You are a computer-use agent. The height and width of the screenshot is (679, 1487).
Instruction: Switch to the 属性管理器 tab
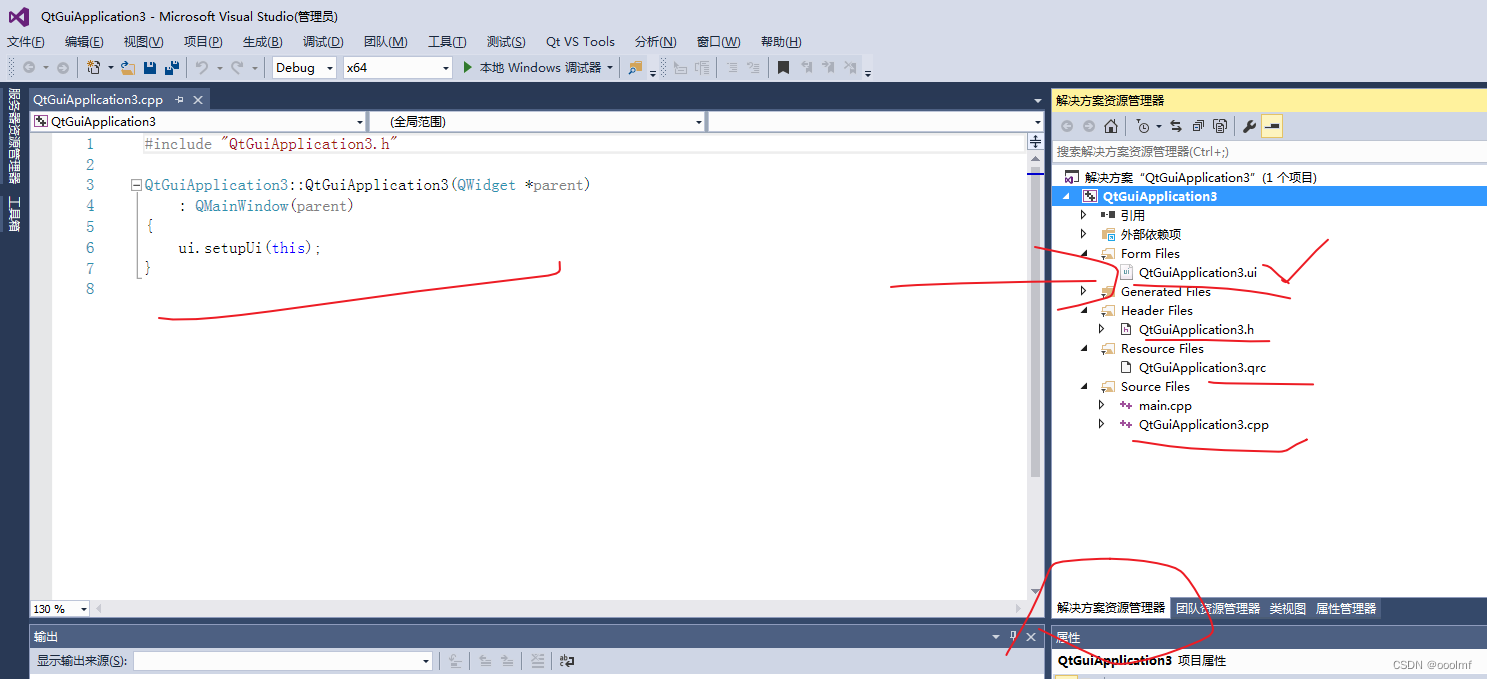click(1345, 608)
